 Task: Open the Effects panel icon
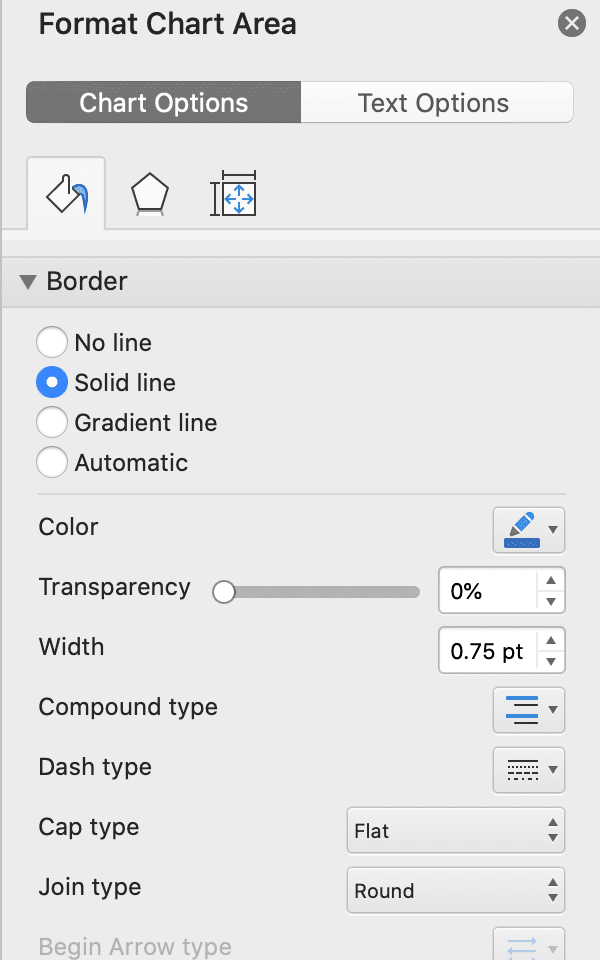click(x=148, y=191)
